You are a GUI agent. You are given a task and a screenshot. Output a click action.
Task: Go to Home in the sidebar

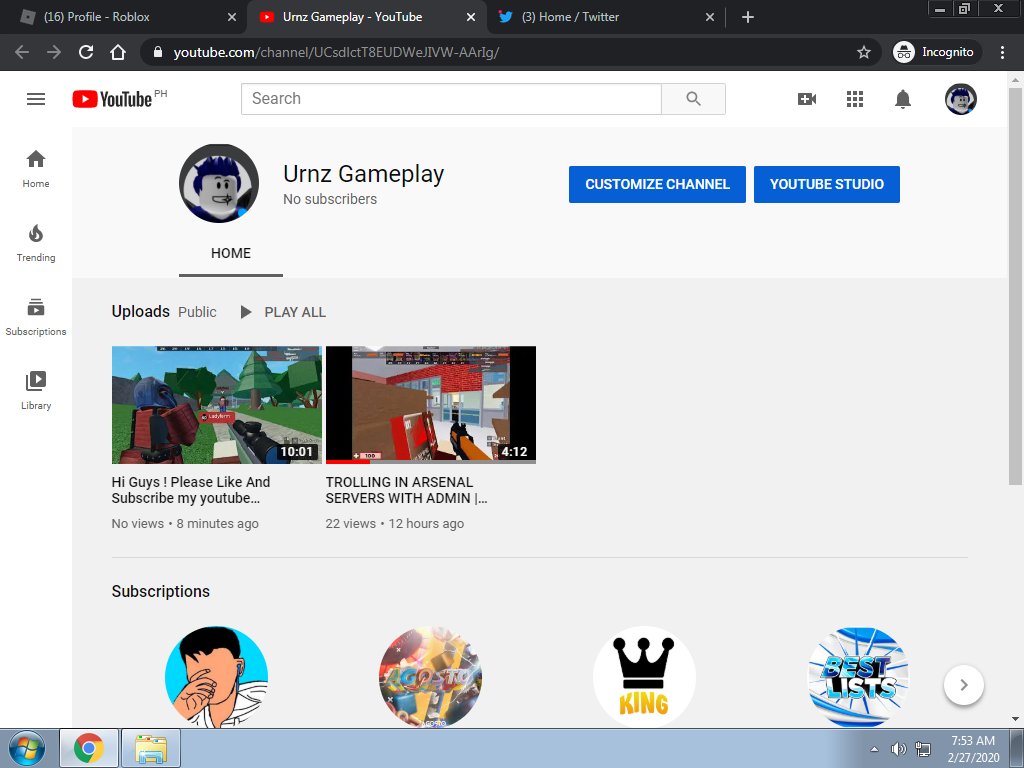point(36,169)
